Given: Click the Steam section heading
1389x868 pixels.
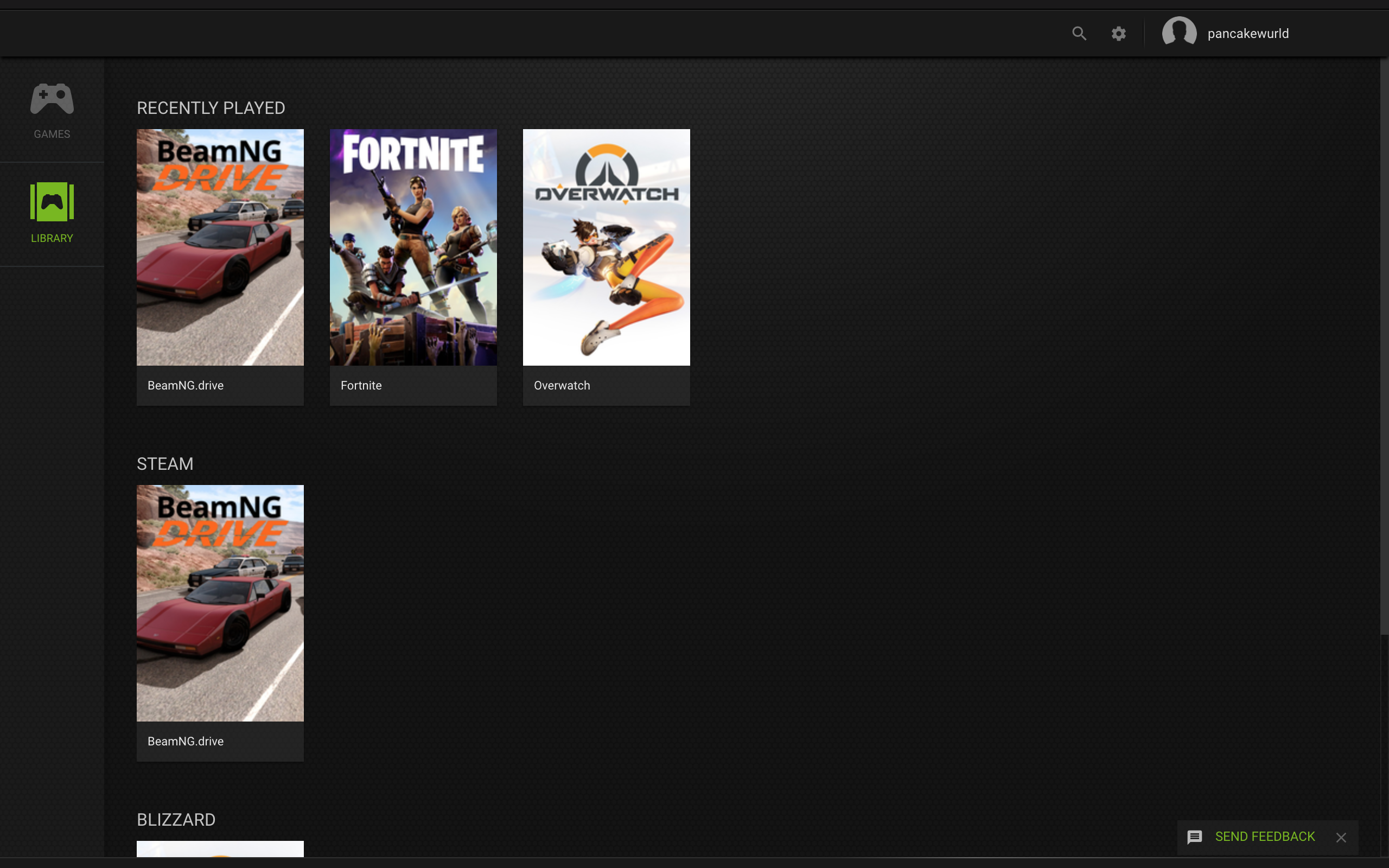Looking at the screenshot, I should [165, 464].
